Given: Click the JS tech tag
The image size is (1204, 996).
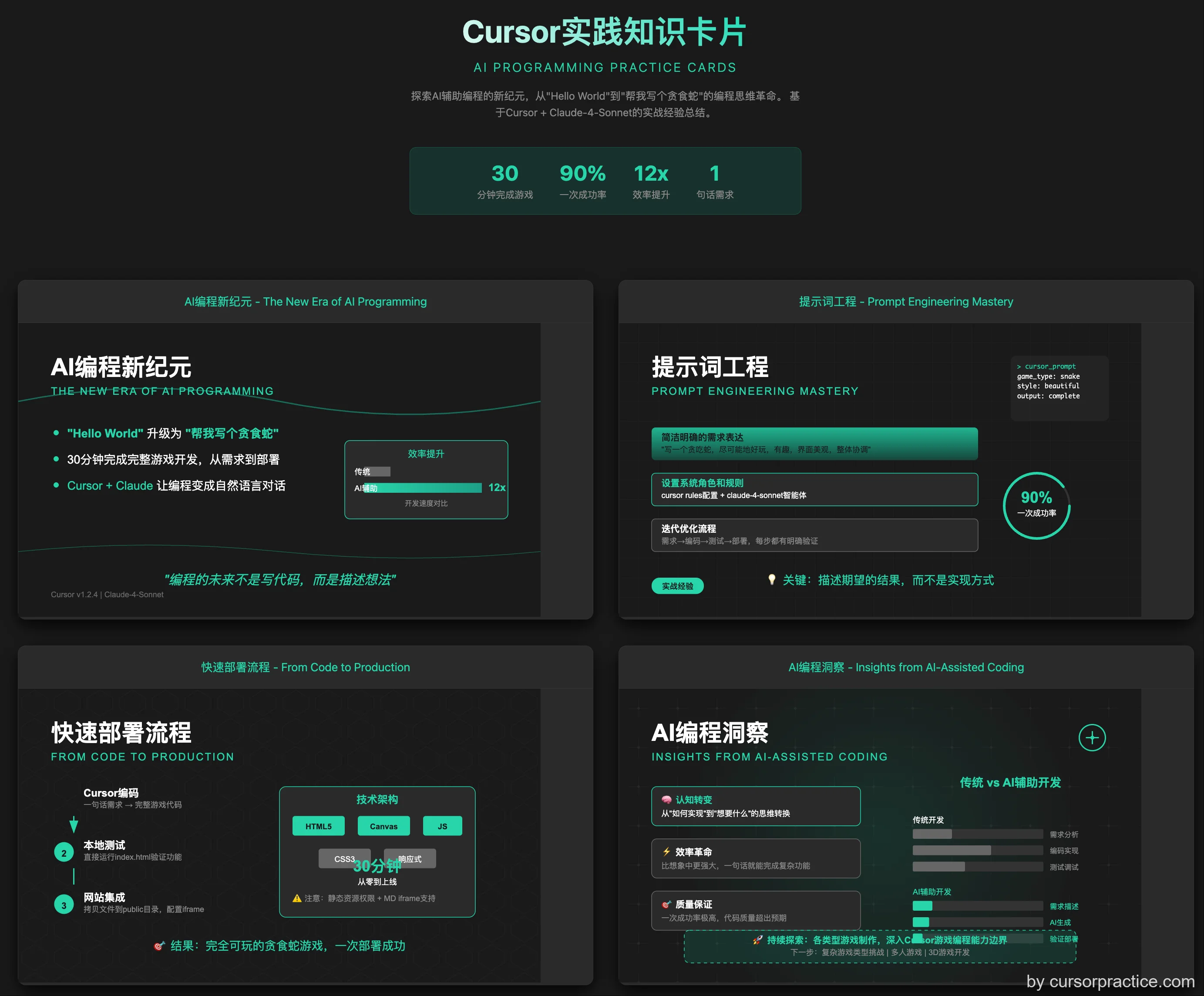Looking at the screenshot, I should tap(442, 826).
